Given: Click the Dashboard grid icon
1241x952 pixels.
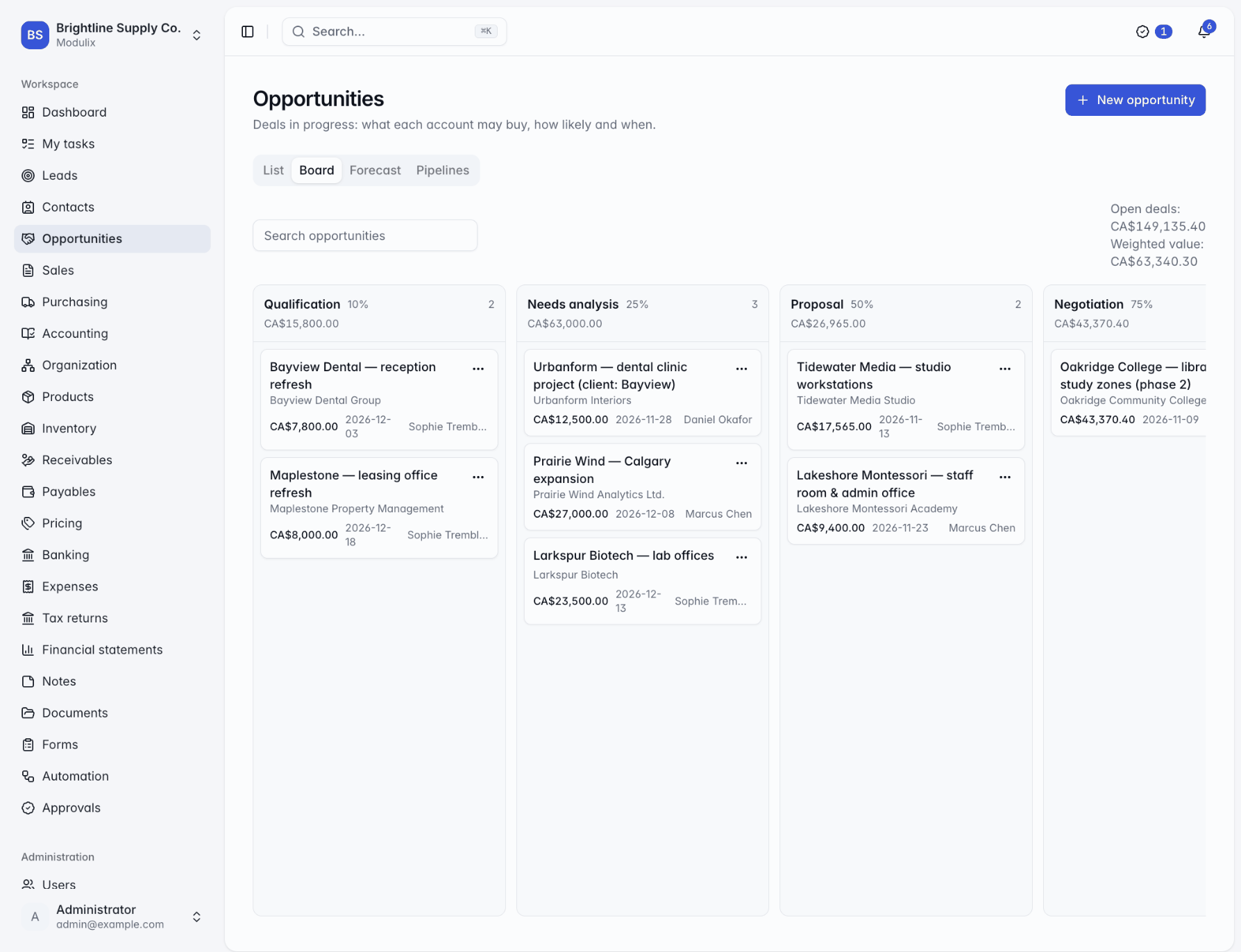Looking at the screenshot, I should (x=28, y=112).
